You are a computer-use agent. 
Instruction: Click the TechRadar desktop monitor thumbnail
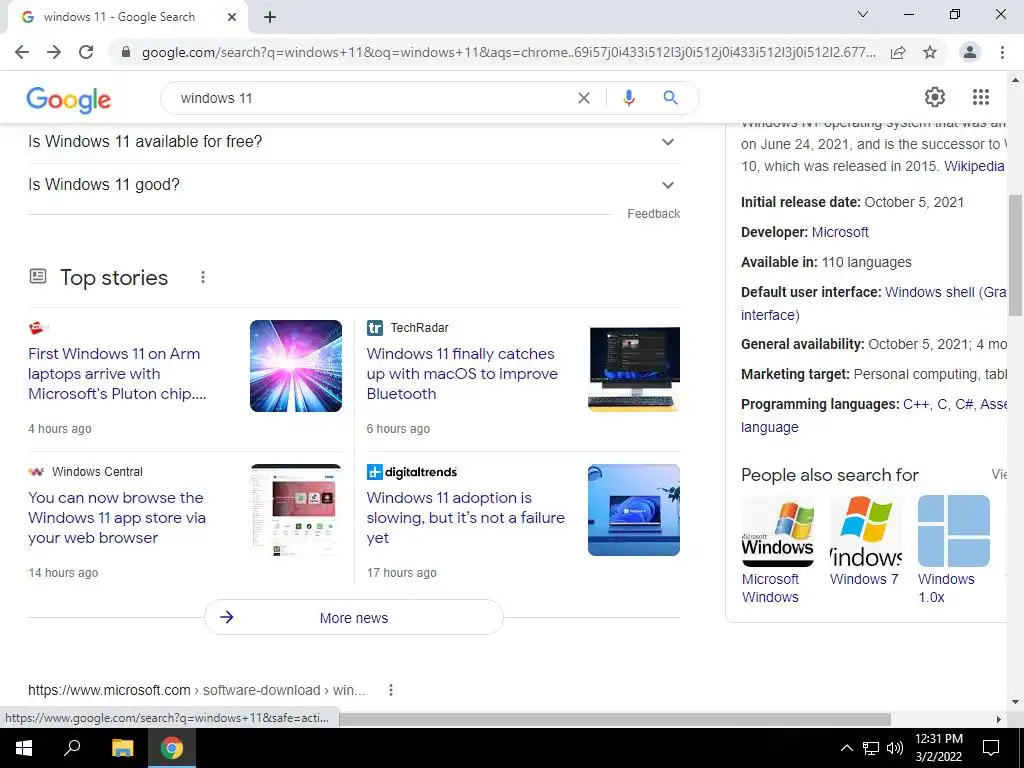[x=634, y=369]
